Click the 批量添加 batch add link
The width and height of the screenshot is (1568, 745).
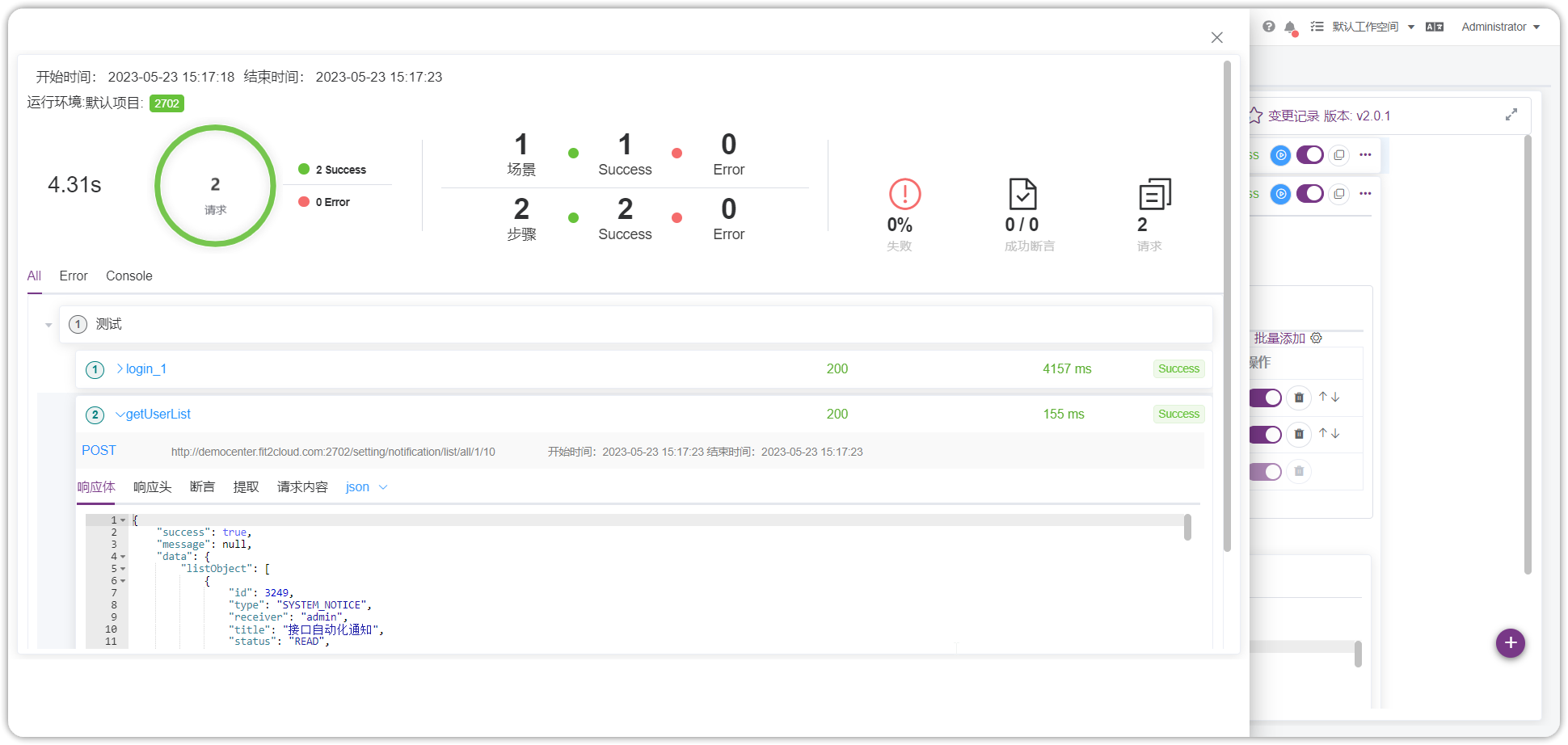click(x=1279, y=338)
